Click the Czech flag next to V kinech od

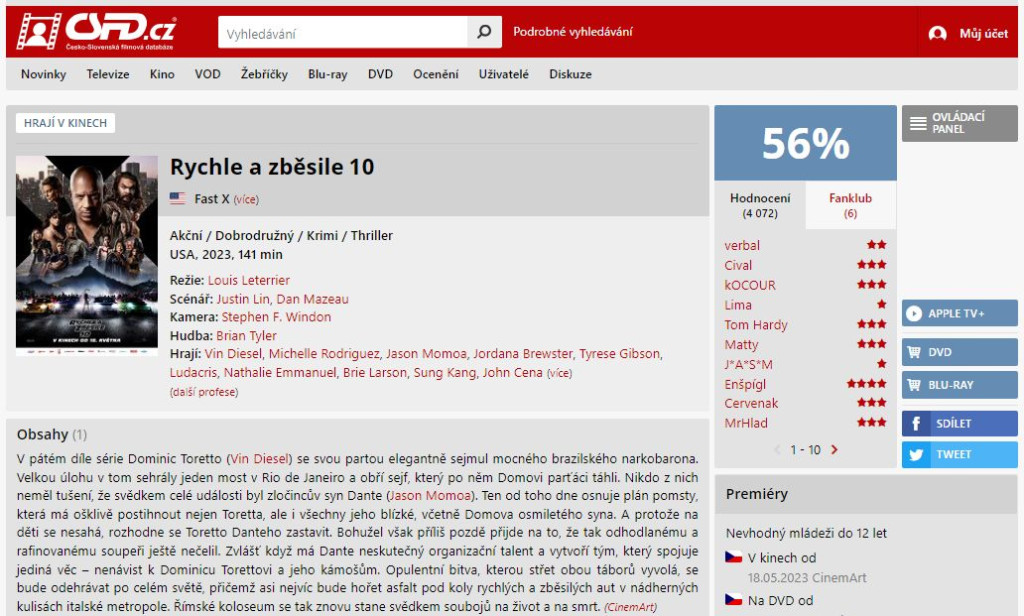(734, 557)
